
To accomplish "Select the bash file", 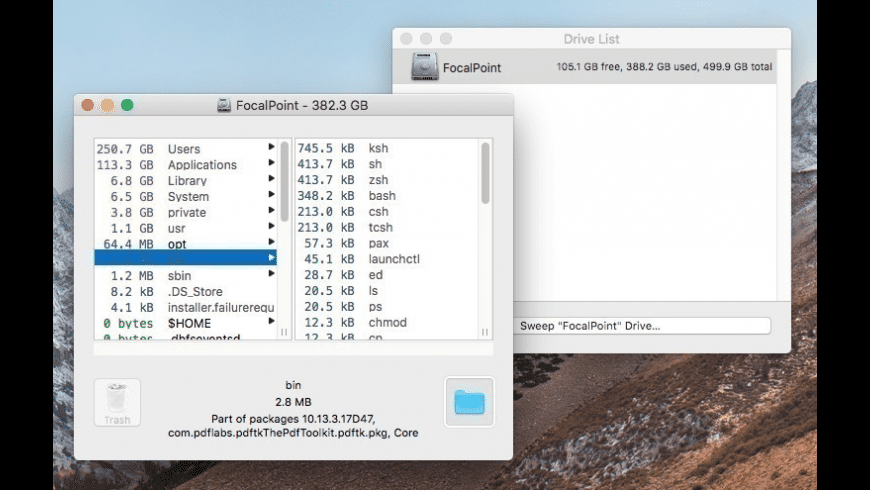I will (x=387, y=195).
